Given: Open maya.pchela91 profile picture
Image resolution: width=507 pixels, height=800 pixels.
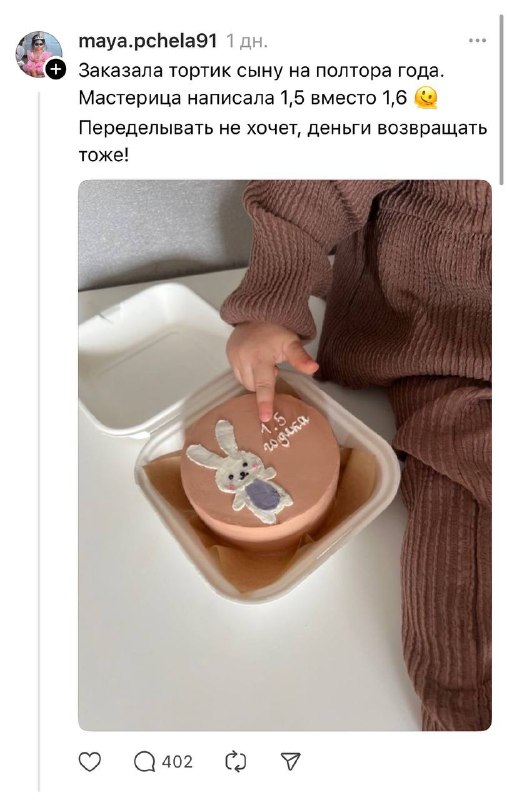Looking at the screenshot, I should 39,54.
